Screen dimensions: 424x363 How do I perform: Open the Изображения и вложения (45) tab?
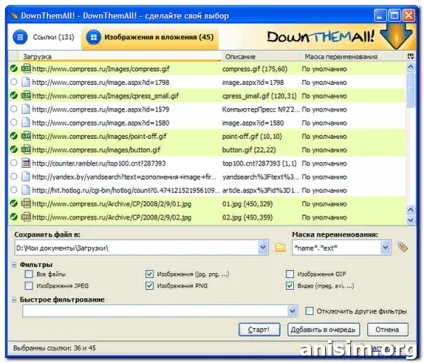pyautogui.click(x=150, y=37)
